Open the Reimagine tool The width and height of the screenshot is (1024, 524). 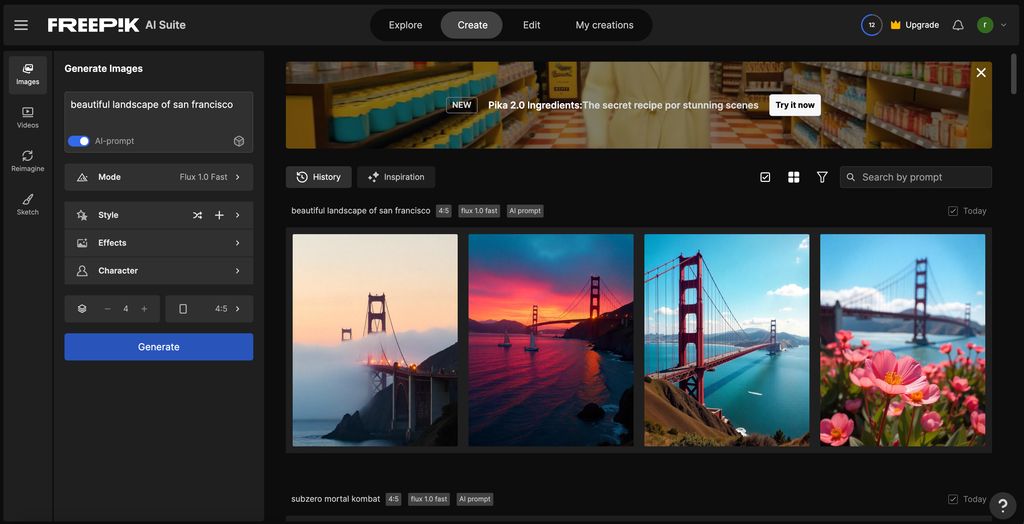point(28,160)
